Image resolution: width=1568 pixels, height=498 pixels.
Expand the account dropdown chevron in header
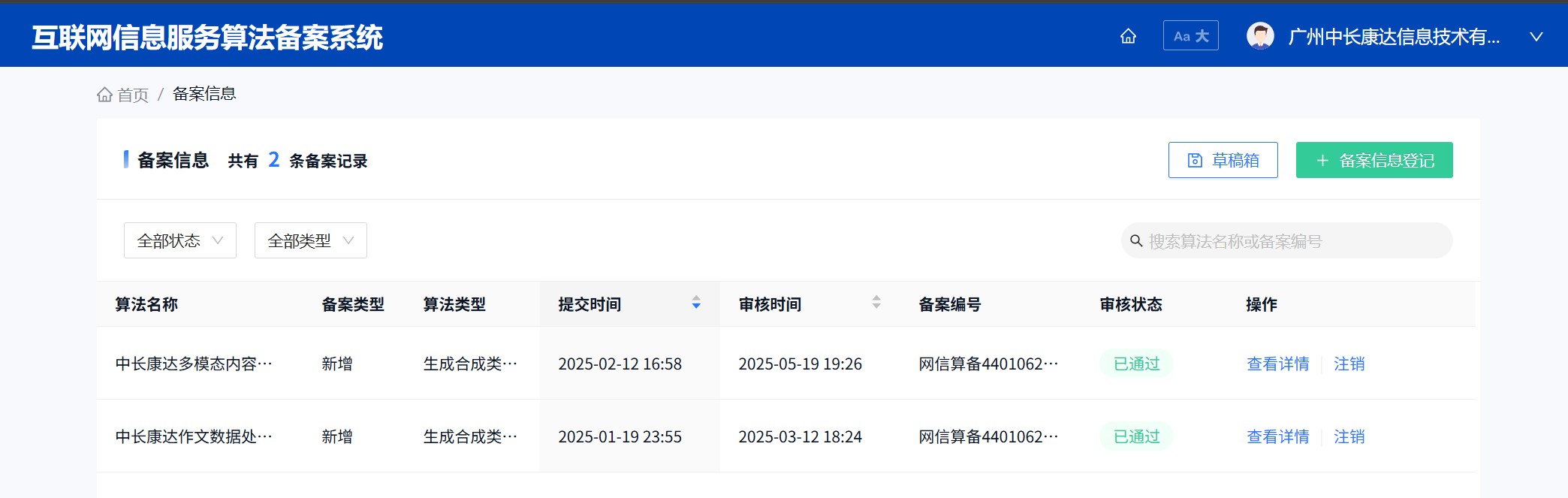click(x=1536, y=37)
